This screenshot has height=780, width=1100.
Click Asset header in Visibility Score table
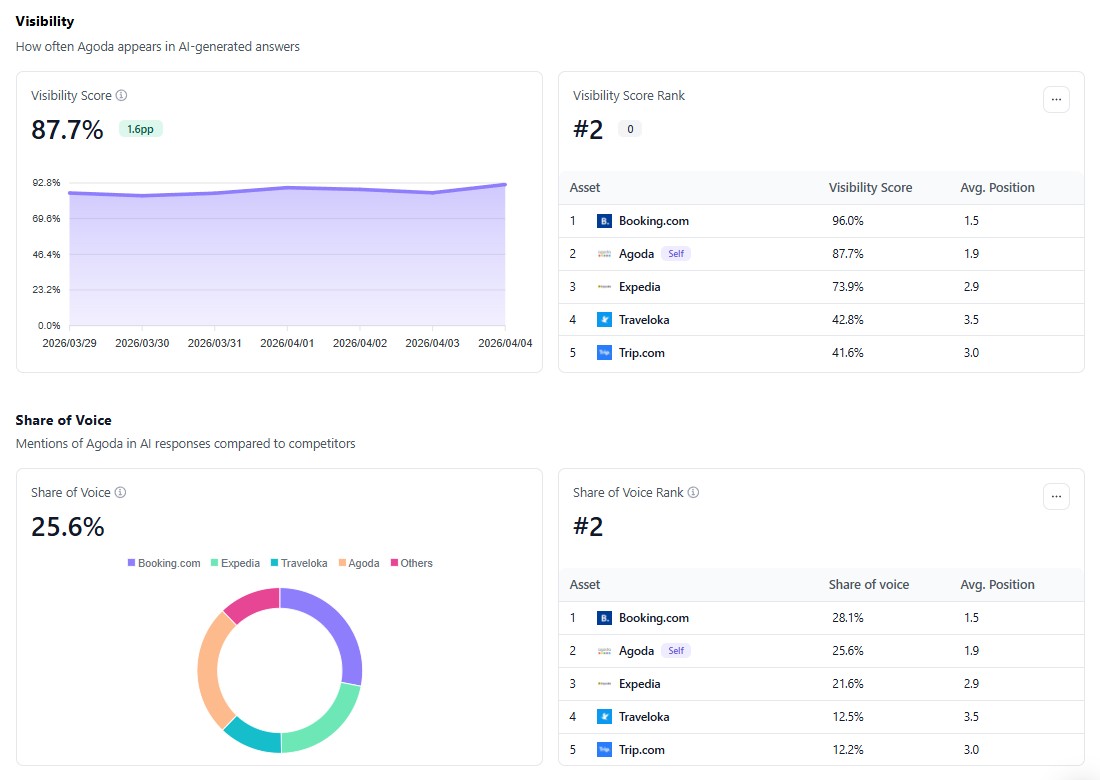[x=584, y=187]
